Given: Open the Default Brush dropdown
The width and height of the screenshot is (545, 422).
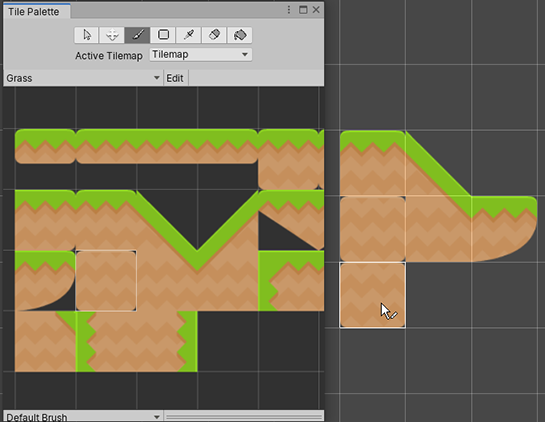Looking at the screenshot, I should point(83,416).
